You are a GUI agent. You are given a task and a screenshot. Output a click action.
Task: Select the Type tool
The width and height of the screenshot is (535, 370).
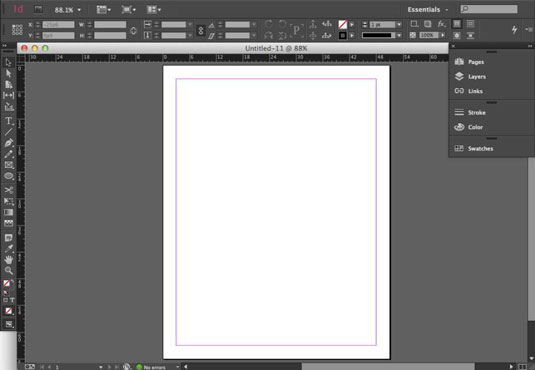click(x=9, y=120)
